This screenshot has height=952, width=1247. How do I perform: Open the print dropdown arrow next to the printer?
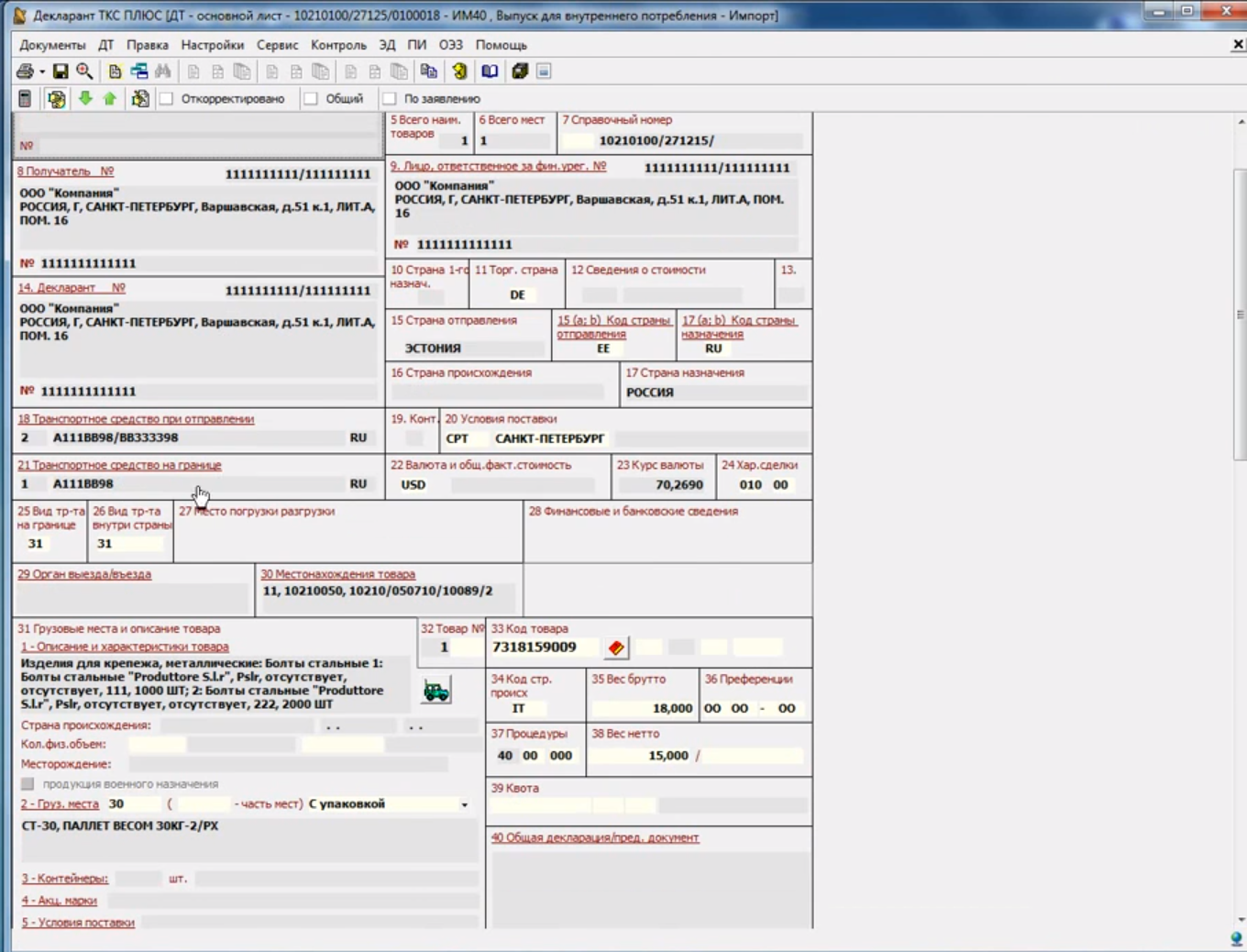click(x=41, y=72)
